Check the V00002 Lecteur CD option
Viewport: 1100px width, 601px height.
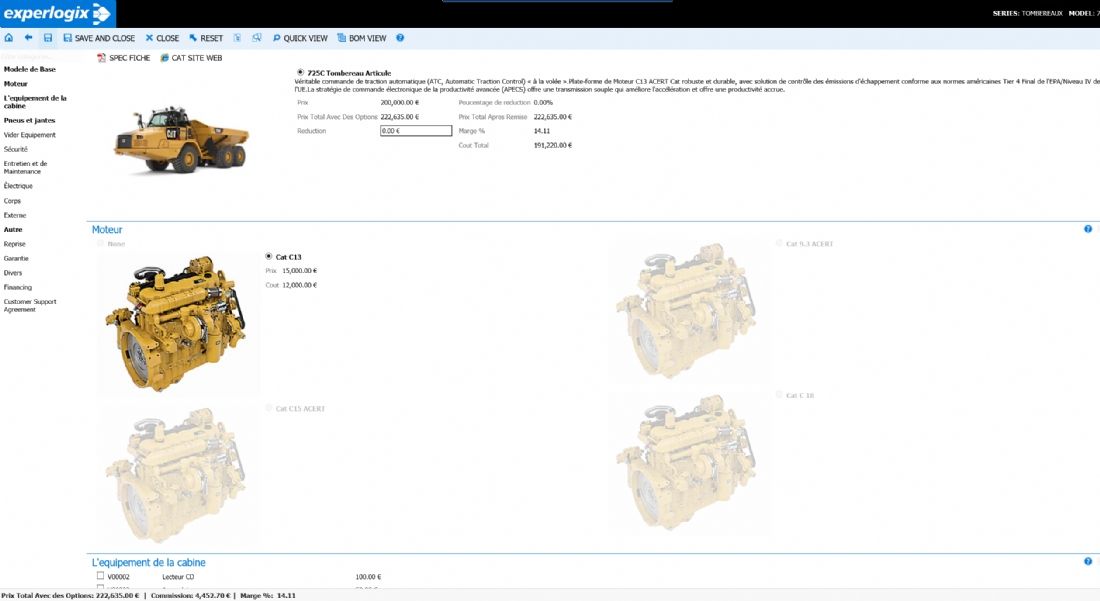[100, 576]
